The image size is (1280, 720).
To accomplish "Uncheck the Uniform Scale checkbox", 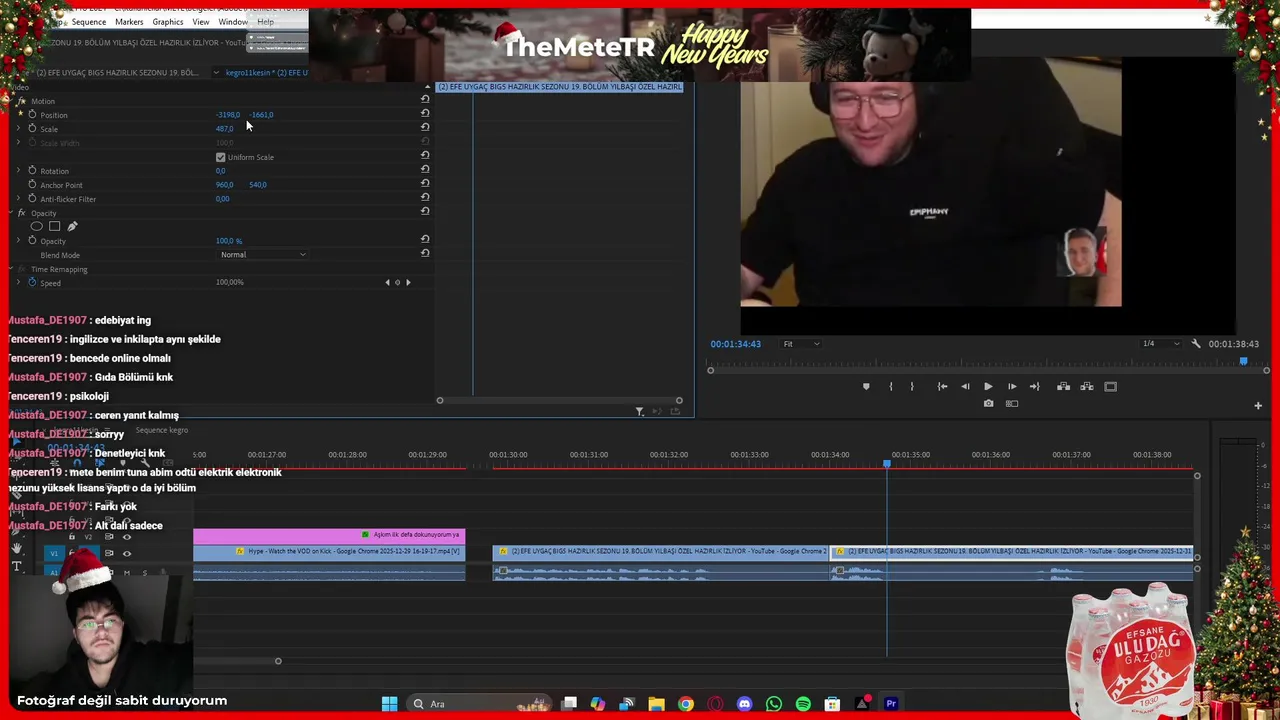I will coord(220,157).
